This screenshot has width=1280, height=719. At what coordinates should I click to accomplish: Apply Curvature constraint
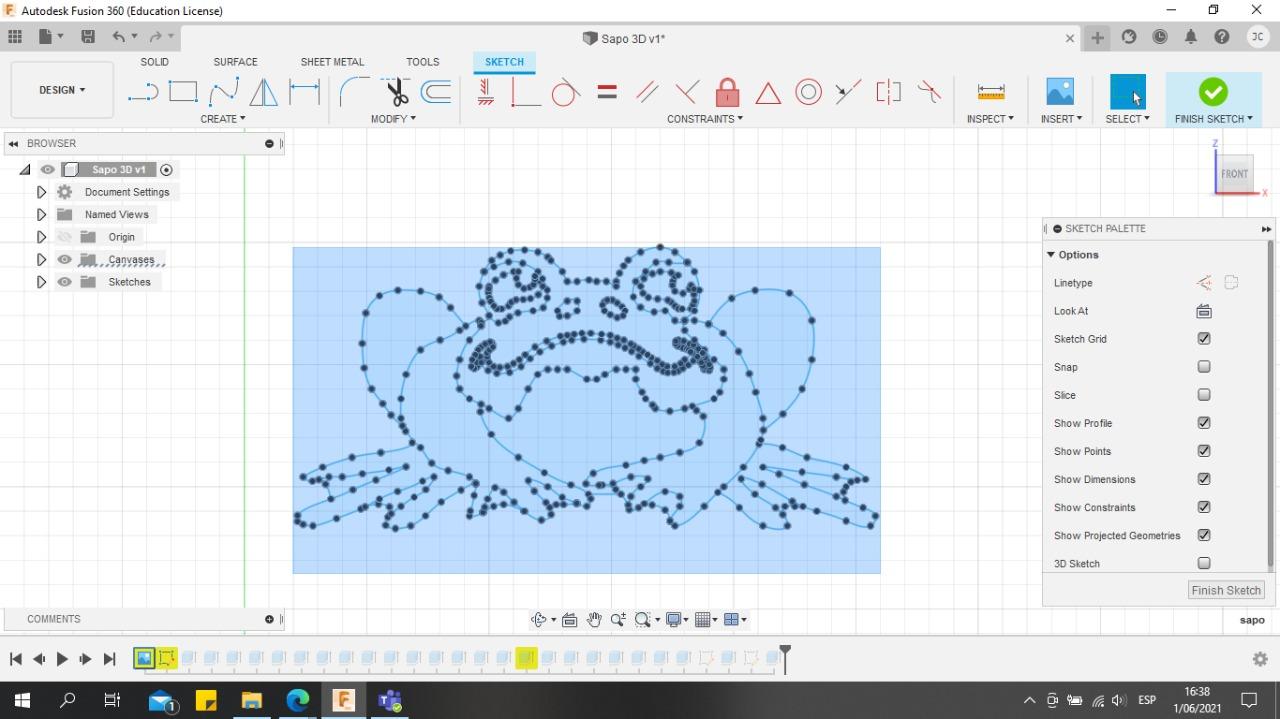point(929,92)
